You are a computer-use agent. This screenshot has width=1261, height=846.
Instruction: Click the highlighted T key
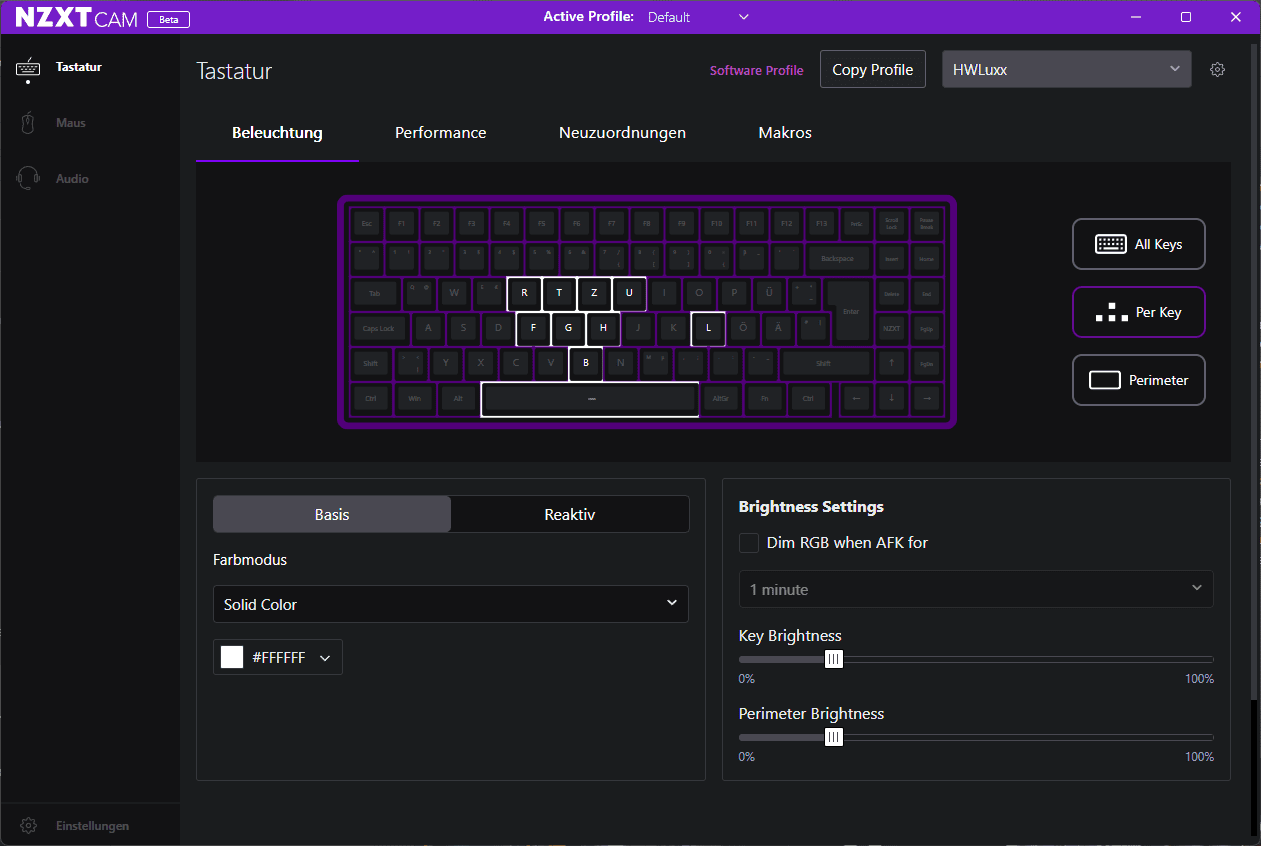(559, 293)
